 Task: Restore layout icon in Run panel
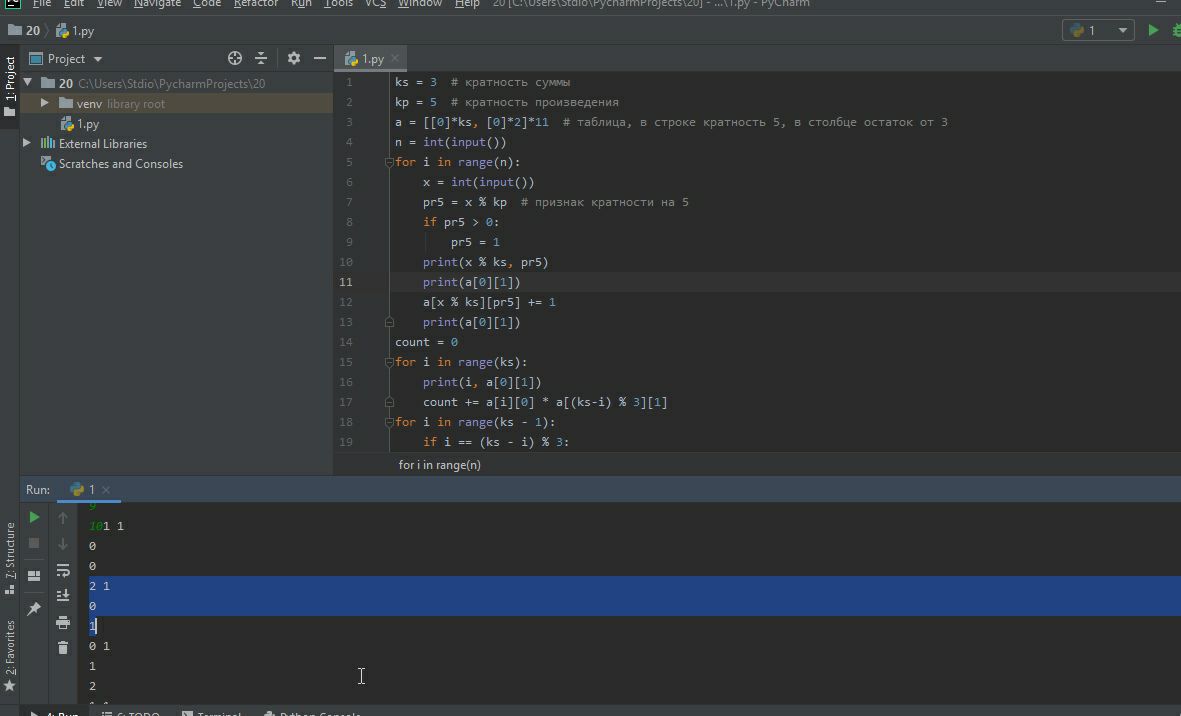(x=34, y=576)
